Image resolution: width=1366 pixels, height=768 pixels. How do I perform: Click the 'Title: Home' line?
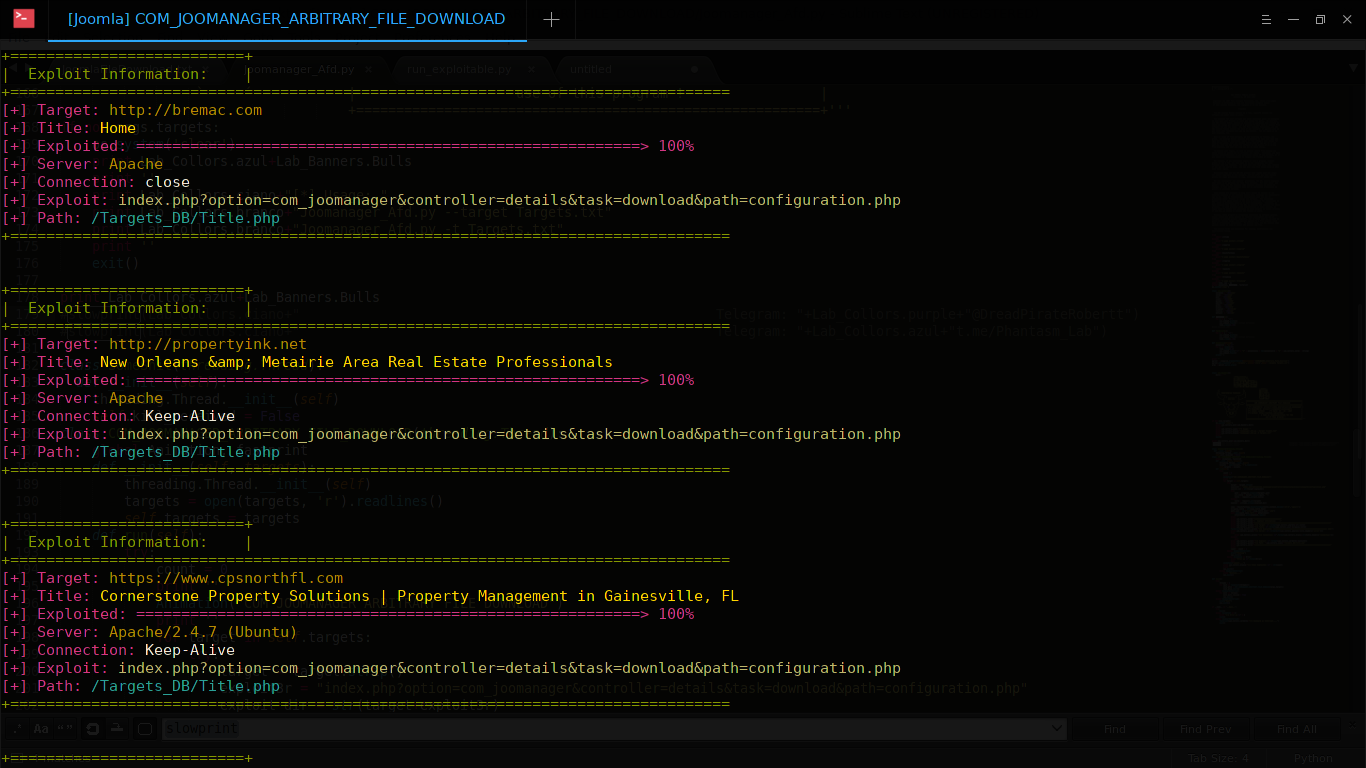tap(69, 128)
